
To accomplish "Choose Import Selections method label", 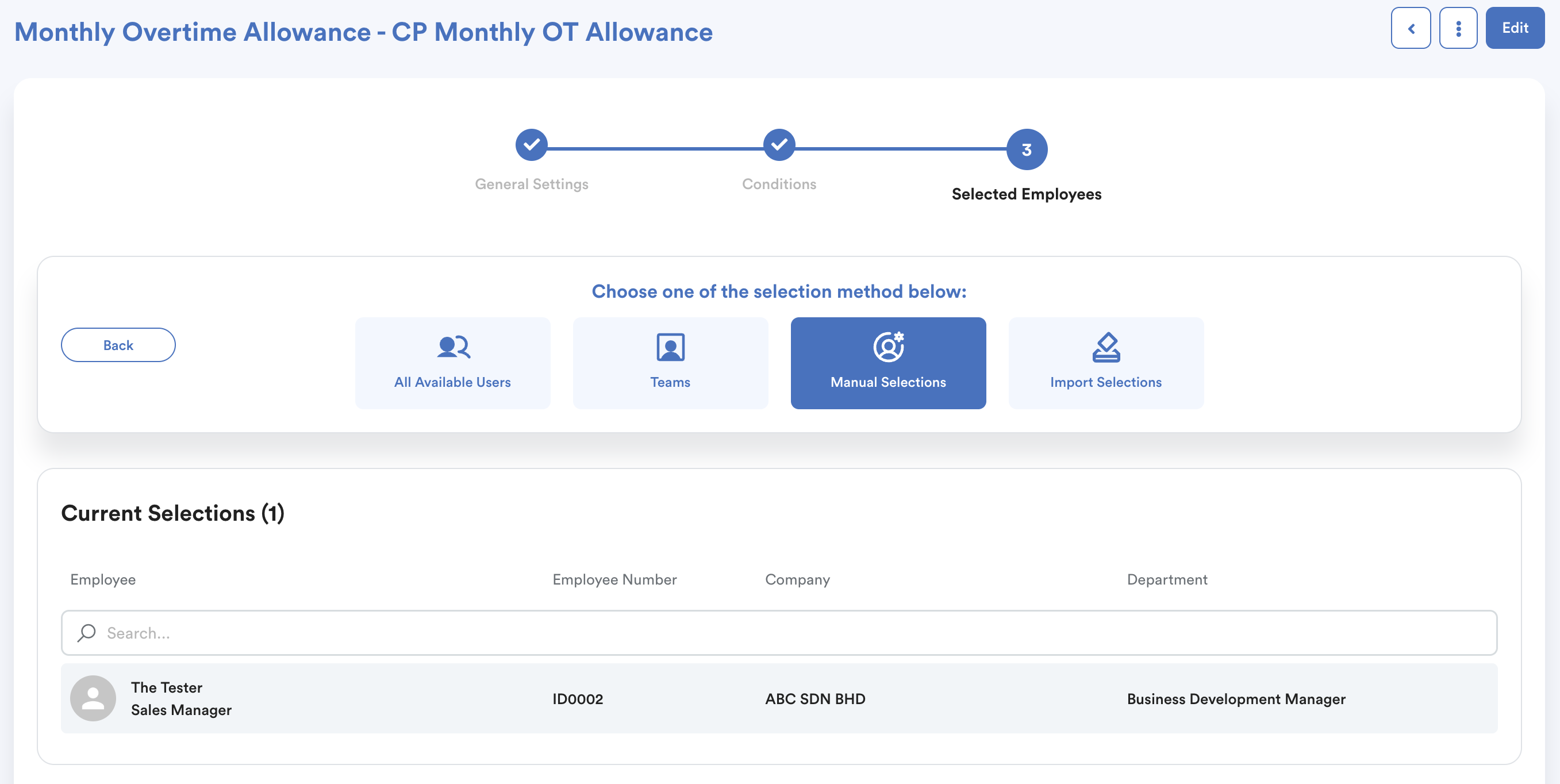I will click(1106, 382).
